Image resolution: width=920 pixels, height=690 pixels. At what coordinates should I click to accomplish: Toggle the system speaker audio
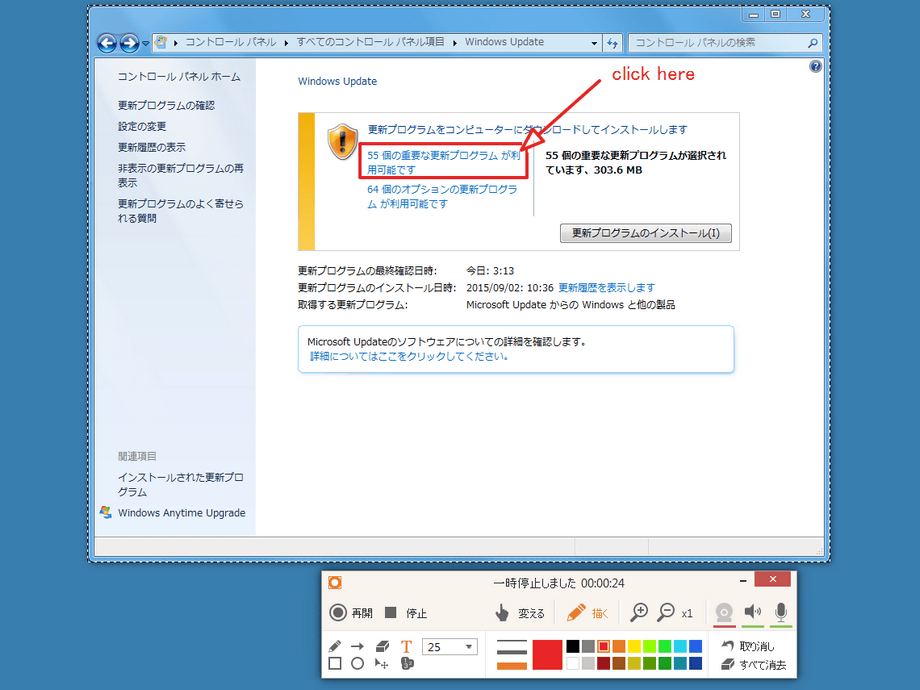(x=752, y=613)
